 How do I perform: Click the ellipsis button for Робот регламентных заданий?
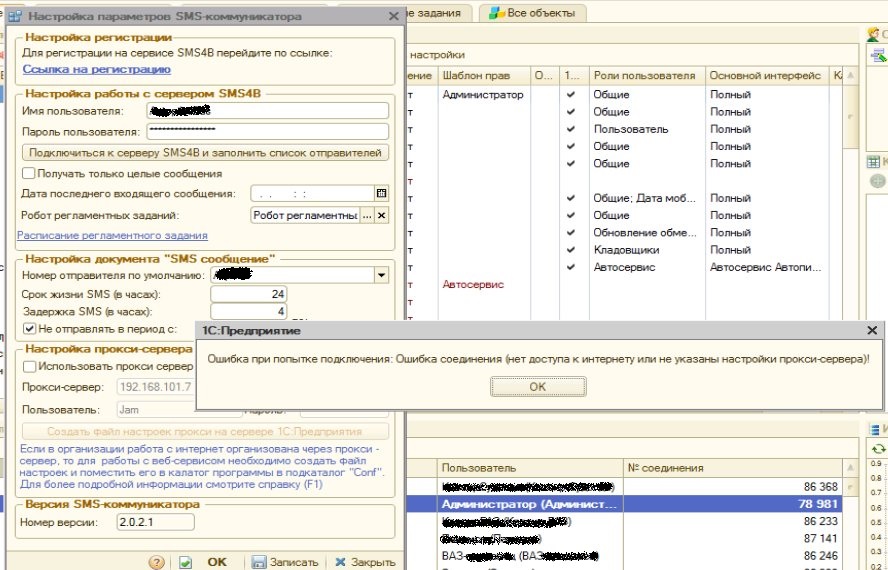pyautogui.click(x=367, y=215)
